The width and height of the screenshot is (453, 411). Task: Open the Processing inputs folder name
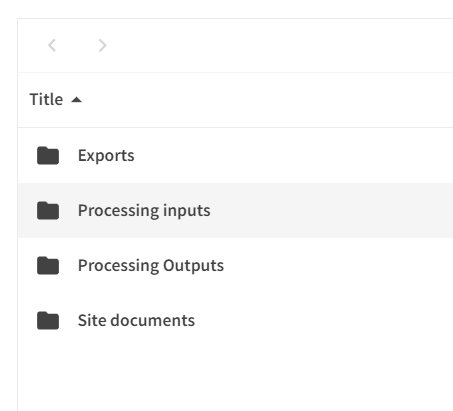click(144, 211)
